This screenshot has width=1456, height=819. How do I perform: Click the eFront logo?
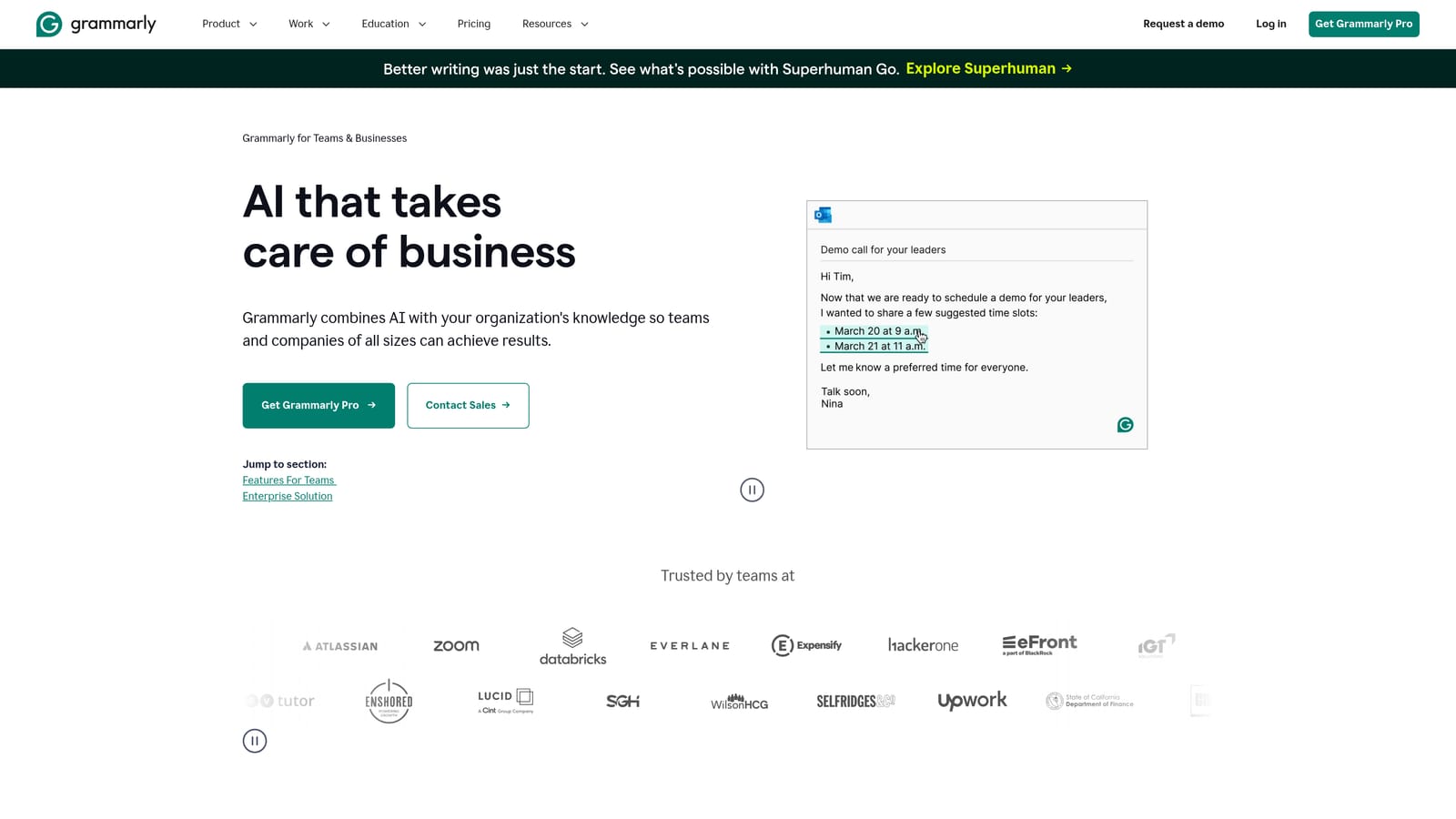(x=1039, y=644)
